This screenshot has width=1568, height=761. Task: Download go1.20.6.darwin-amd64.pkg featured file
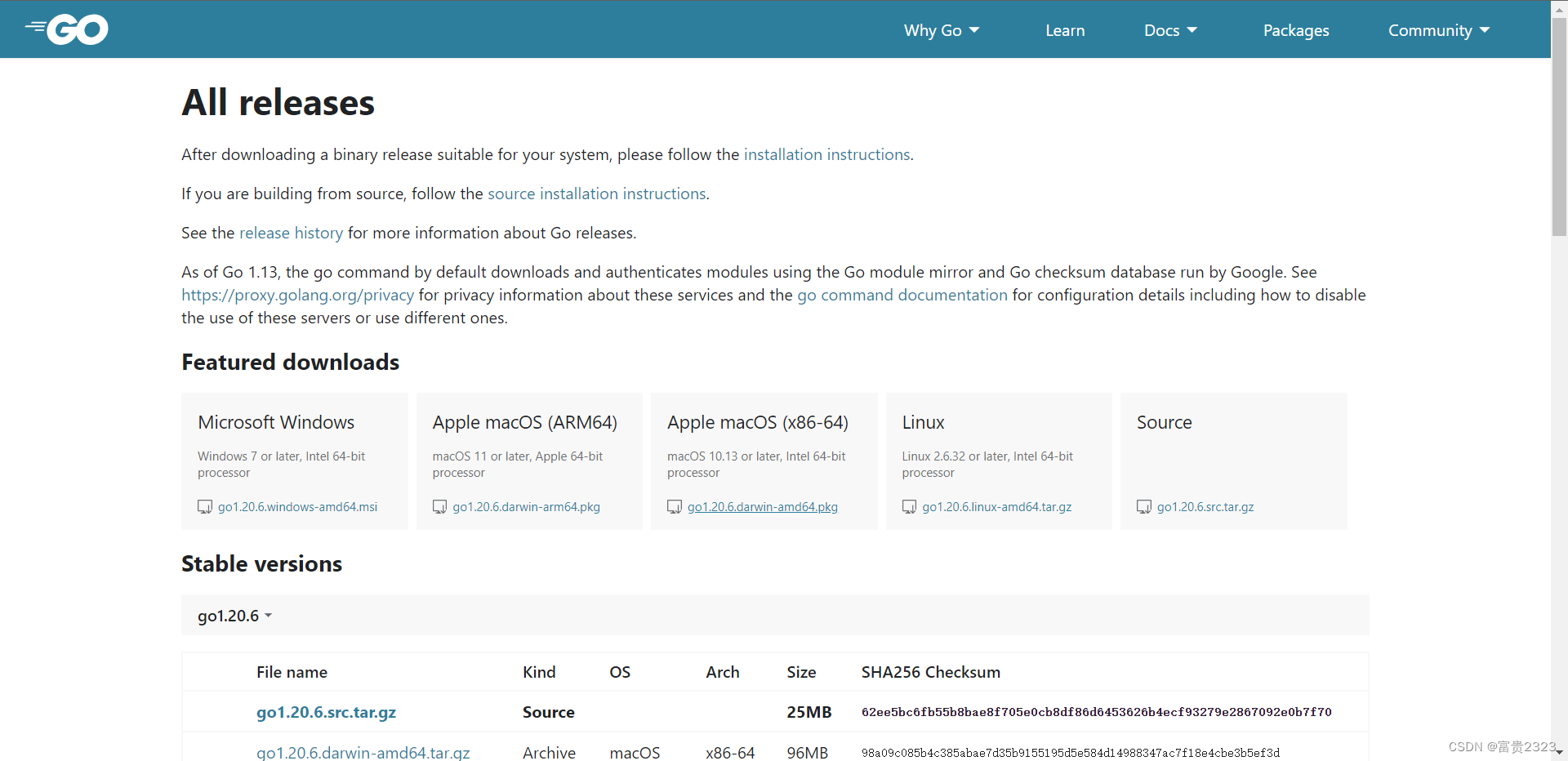click(763, 507)
